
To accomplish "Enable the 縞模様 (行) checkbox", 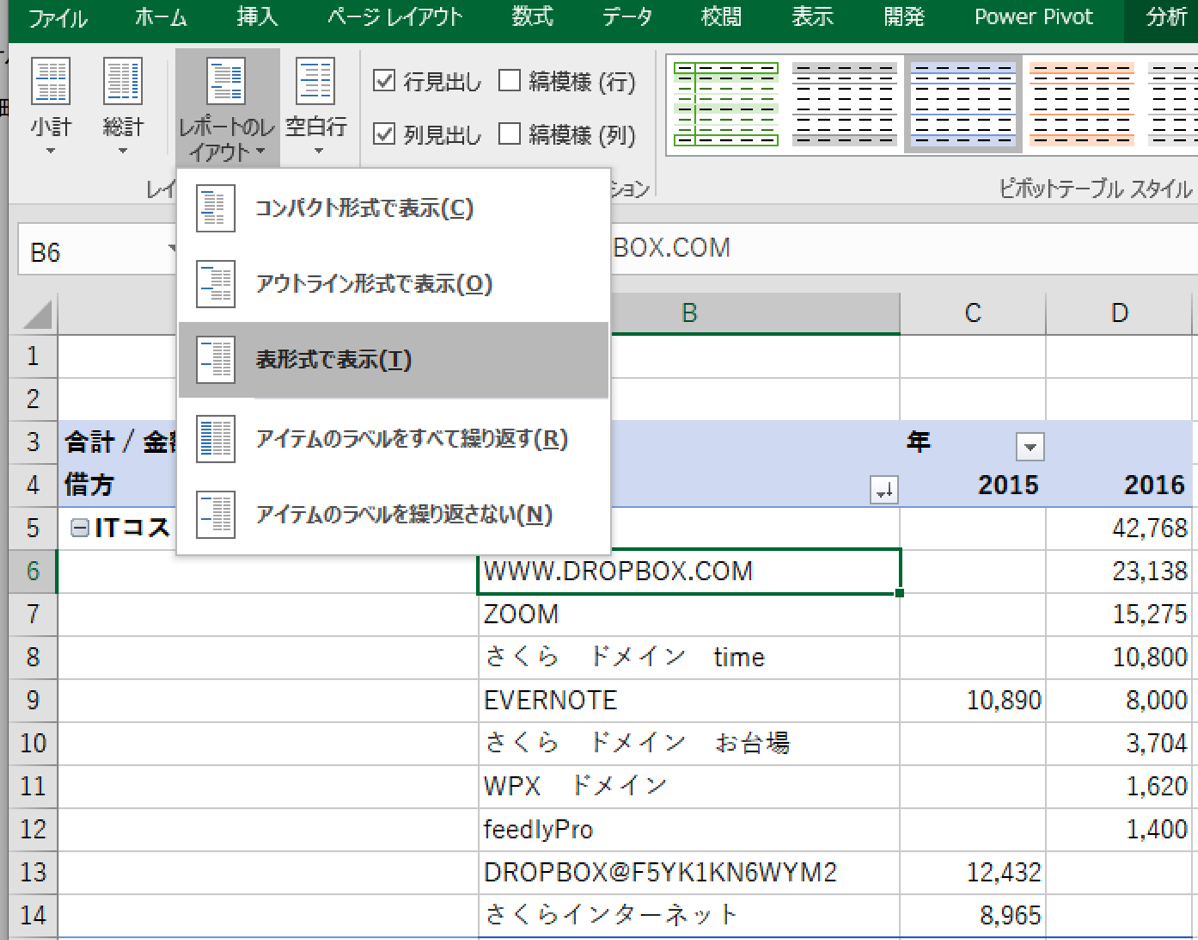I will click(510, 81).
